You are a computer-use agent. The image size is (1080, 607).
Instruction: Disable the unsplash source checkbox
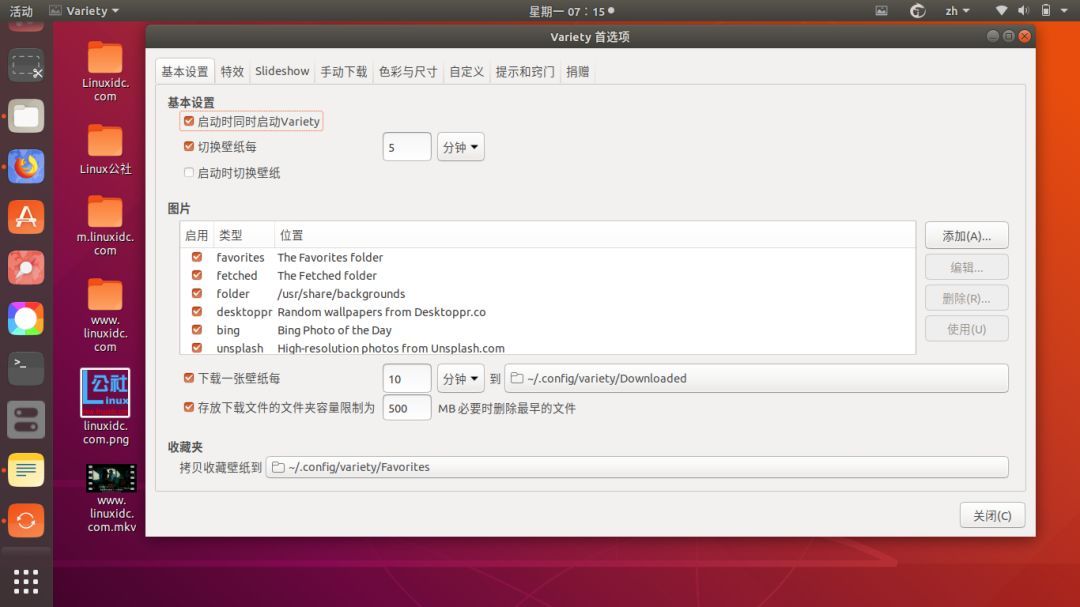197,348
